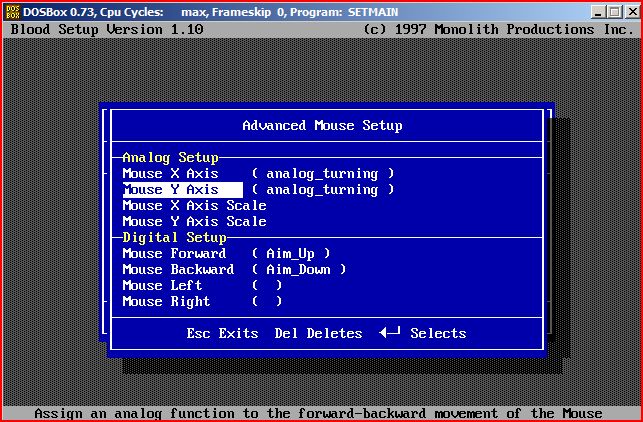Click the status bar help text
Image resolution: width=643 pixels, height=422 pixels.
tap(319, 413)
